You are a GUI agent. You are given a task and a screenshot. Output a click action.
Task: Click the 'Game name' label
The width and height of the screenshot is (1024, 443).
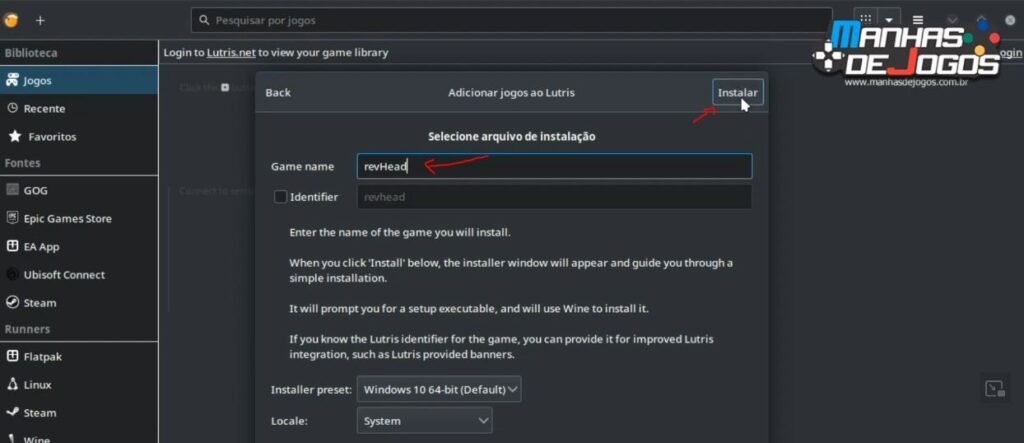[x=302, y=167]
